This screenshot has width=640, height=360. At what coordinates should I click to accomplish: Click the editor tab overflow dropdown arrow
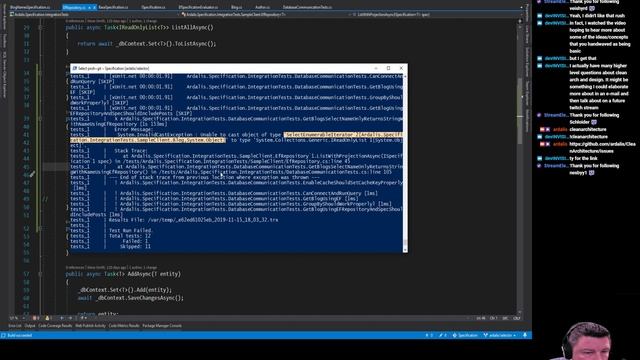tap(521, 7)
